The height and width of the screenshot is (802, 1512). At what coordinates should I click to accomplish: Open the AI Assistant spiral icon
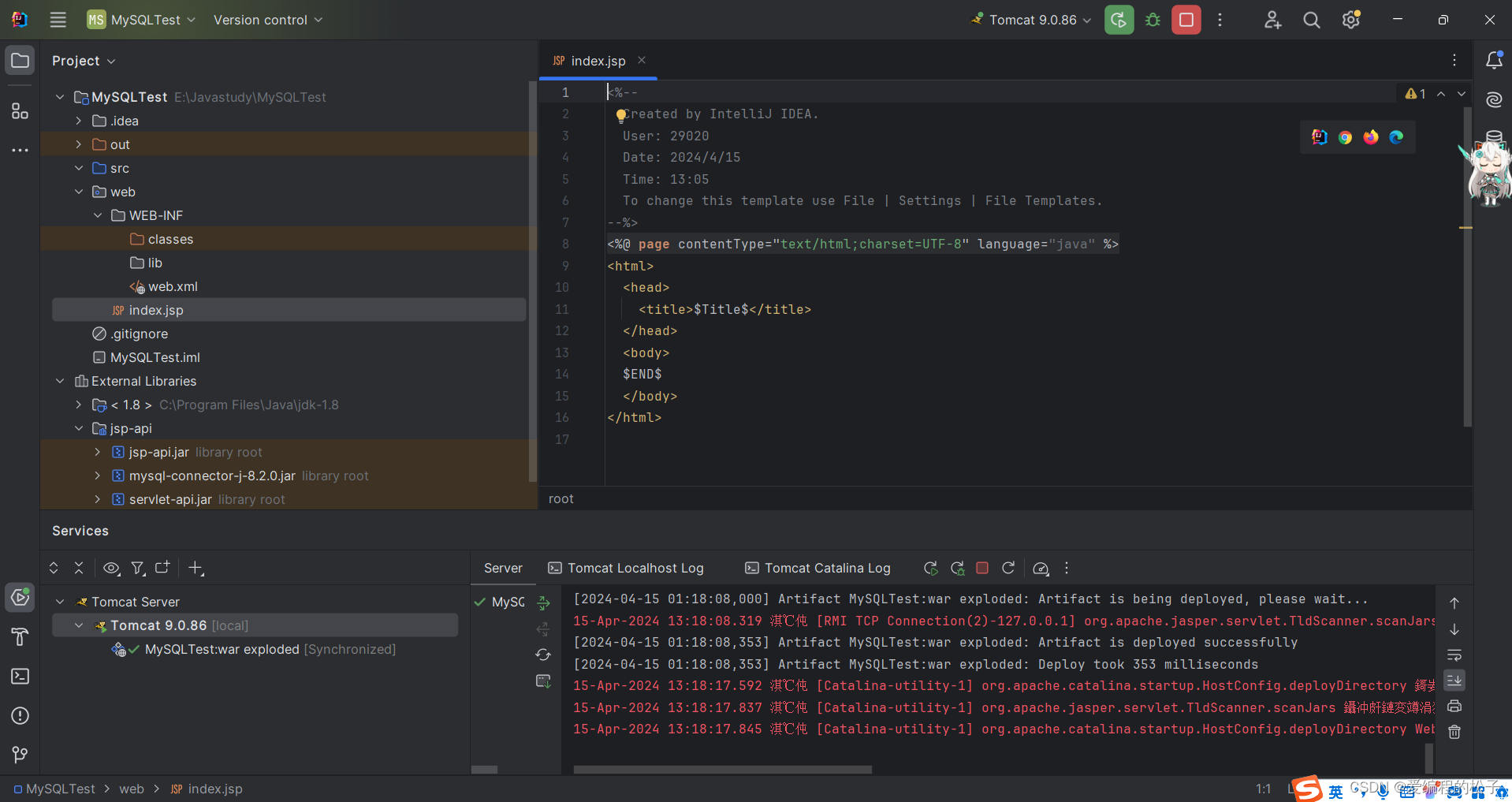[x=1494, y=99]
